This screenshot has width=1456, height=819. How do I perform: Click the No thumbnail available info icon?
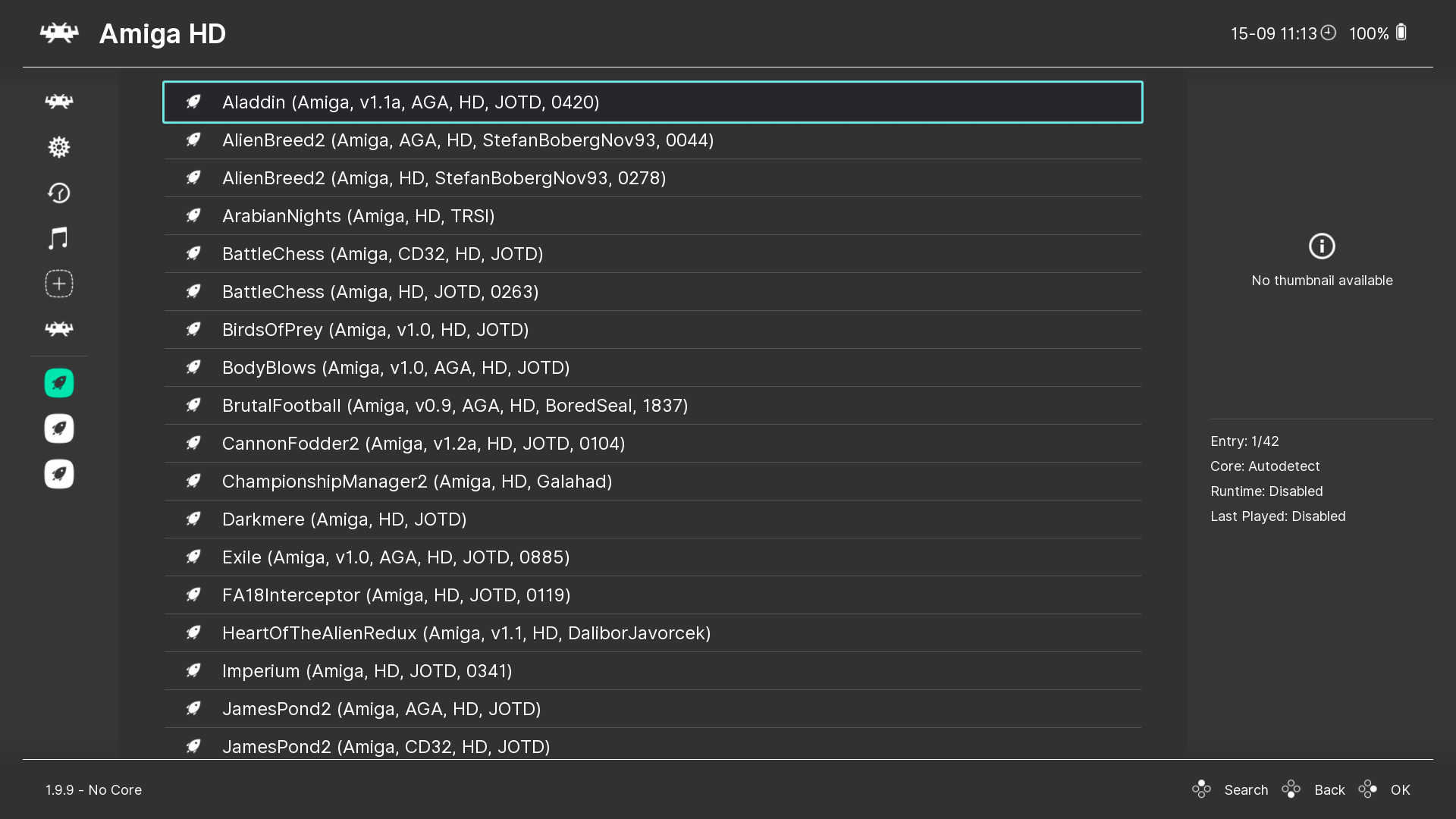(1321, 246)
